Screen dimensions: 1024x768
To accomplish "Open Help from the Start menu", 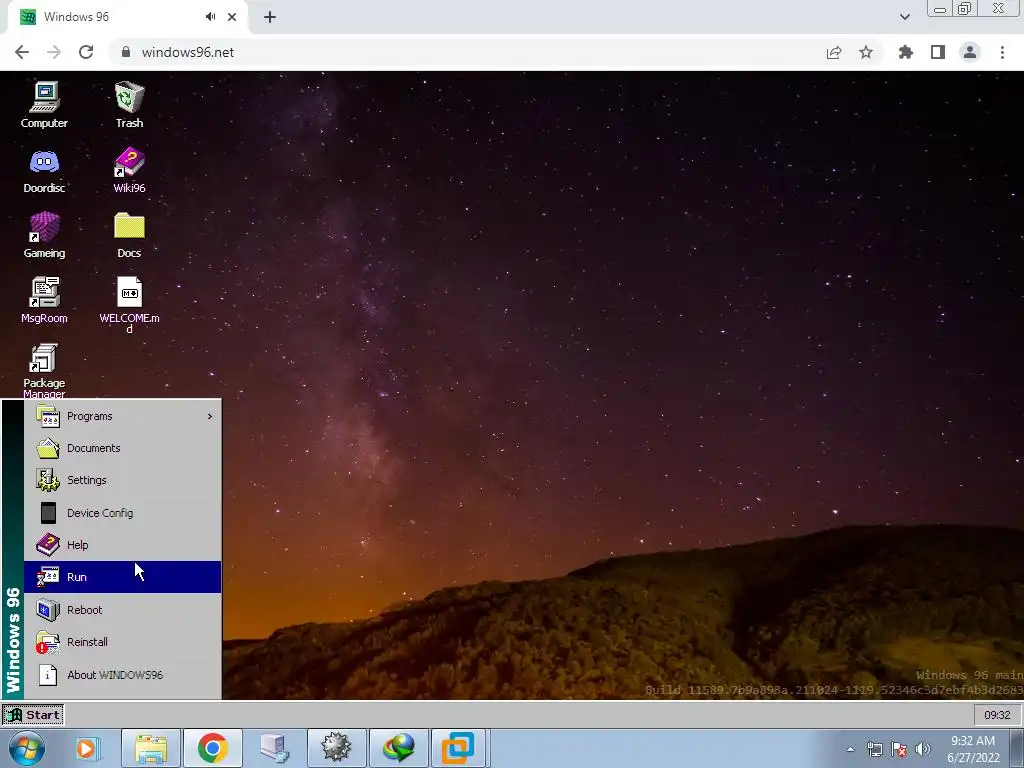I will pyautogui.click(x=123, y=545).
